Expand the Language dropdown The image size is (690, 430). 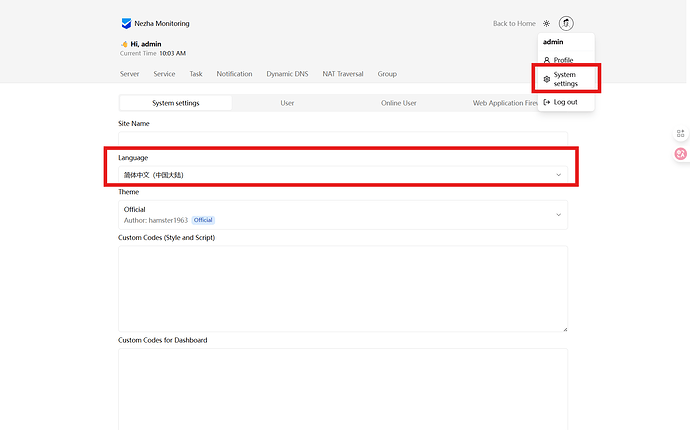[x=343, y=175]
